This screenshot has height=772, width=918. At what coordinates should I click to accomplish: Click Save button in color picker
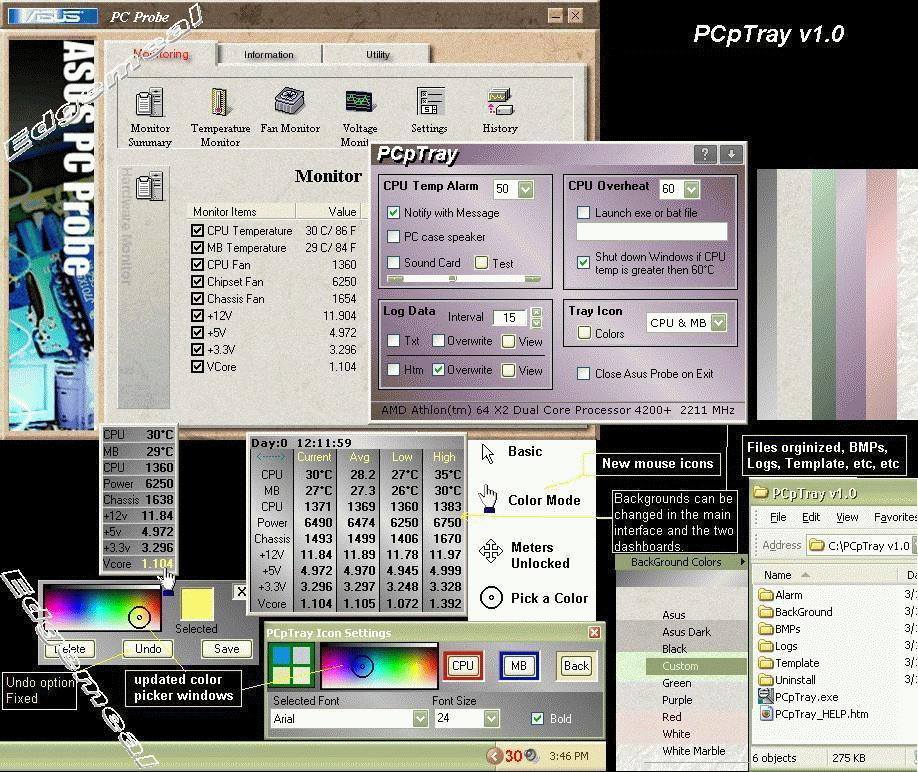227,649
